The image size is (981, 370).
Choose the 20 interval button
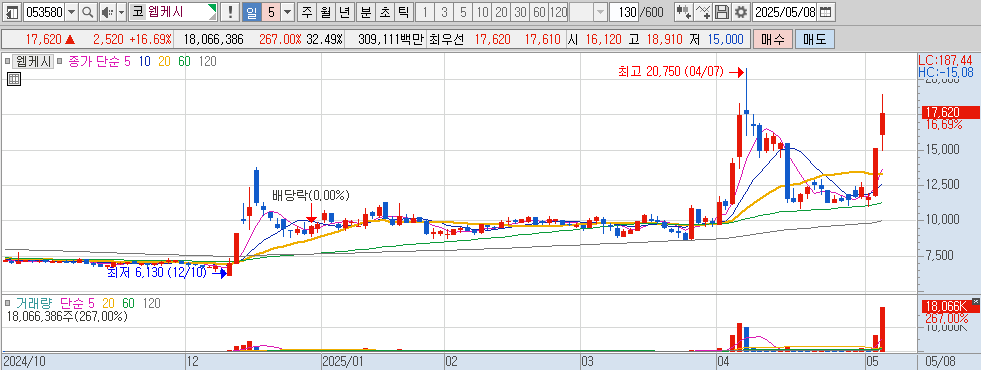point(501,12)
